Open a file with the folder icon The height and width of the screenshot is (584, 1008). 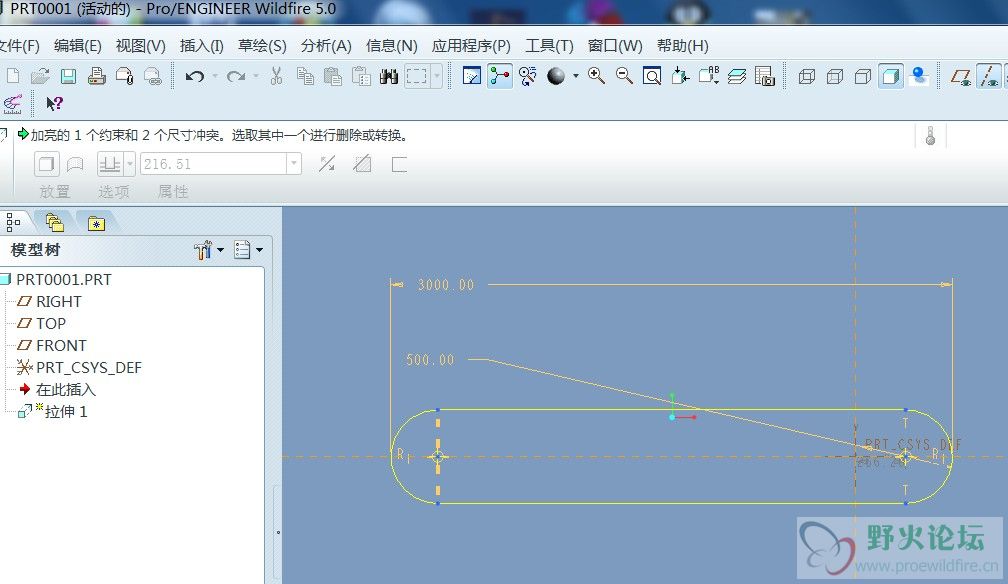(x=40, y=76)
